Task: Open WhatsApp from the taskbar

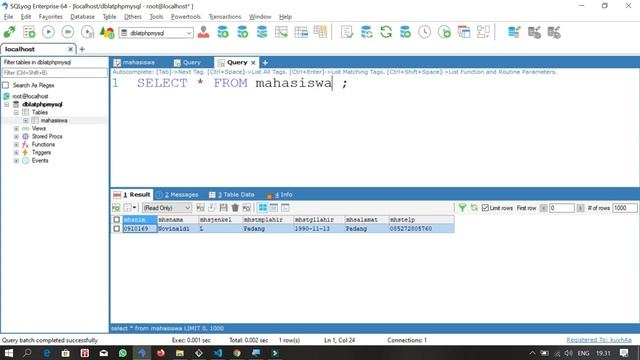Action: [x=122, y=353]
